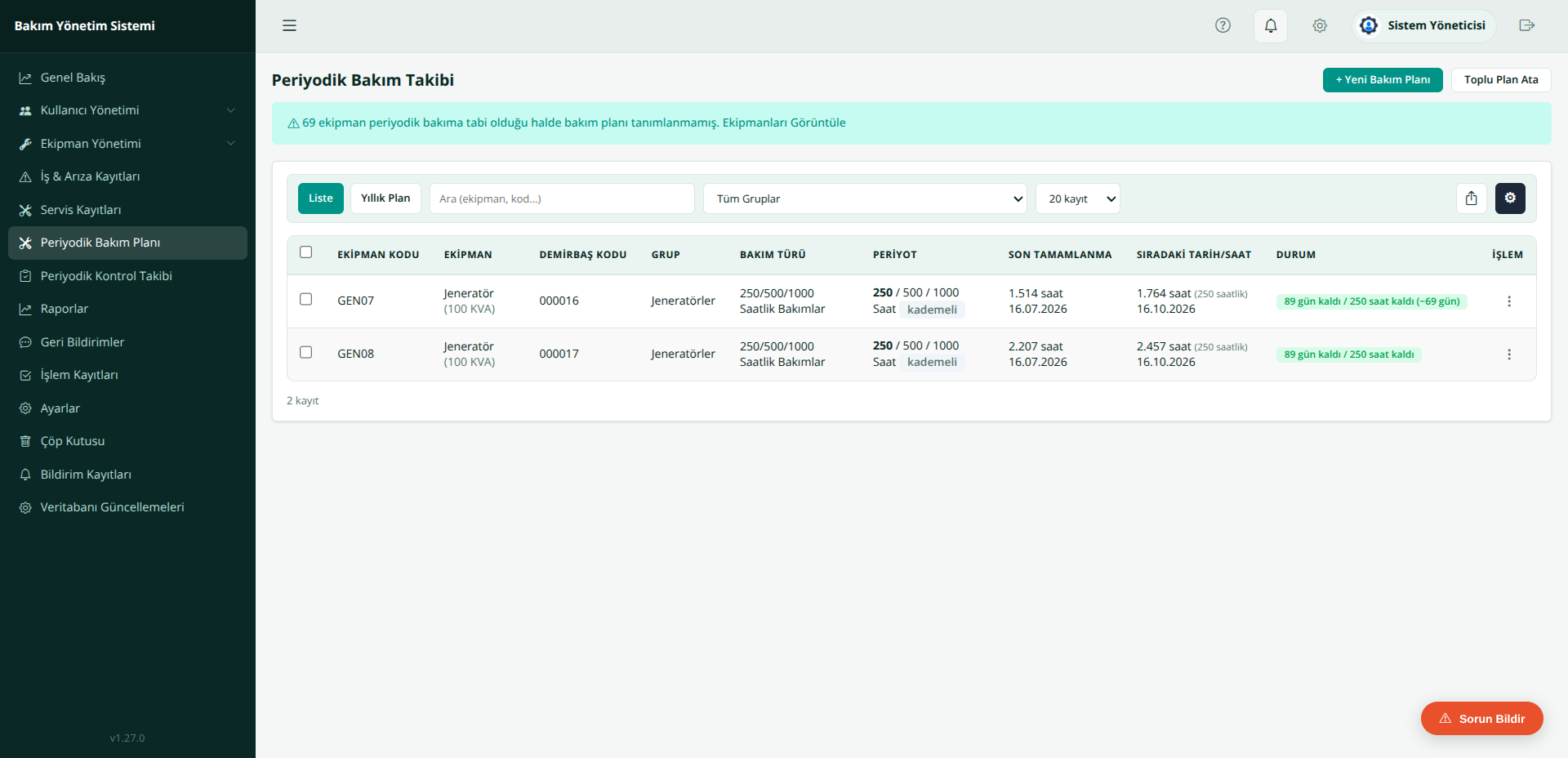1568x758 pixels.
Task: Click the Bildirim Kayıtları bell icon
Action: (x=25, y=475)
